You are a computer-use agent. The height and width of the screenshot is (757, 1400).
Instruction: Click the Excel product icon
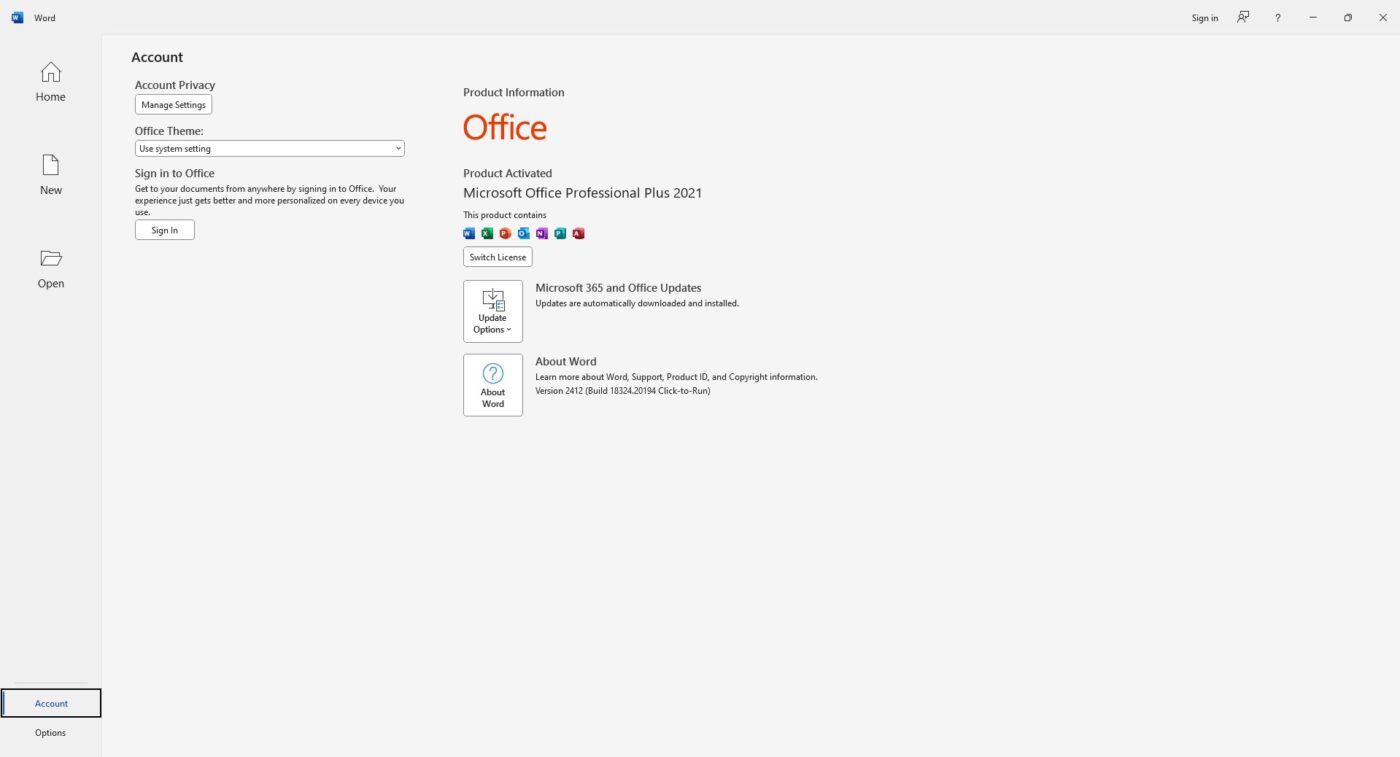pyautogui.click(x=487, y=233)
